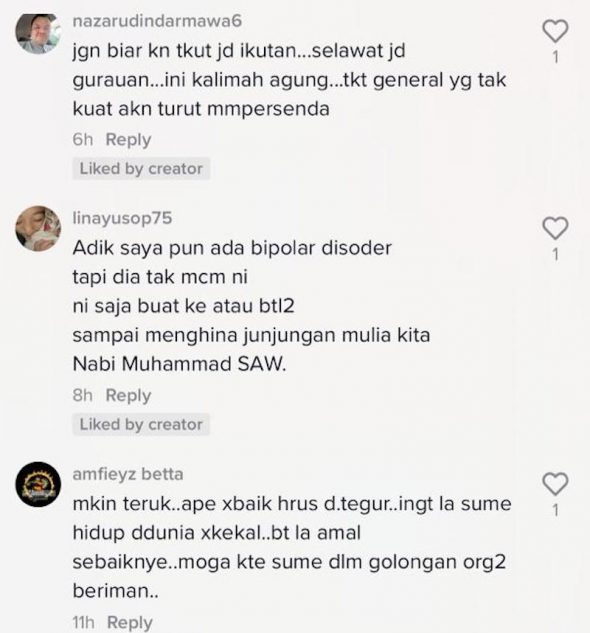Screen dimensions: 590x633
Task: Open nazarudindarmawa6's profile picture
Action: (38, 32)
